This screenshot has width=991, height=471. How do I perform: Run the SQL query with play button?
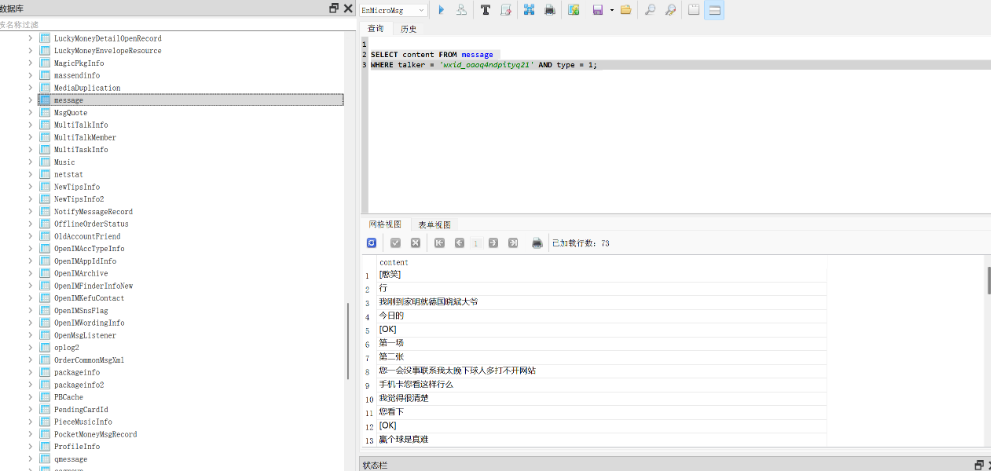tap(441, 10)
